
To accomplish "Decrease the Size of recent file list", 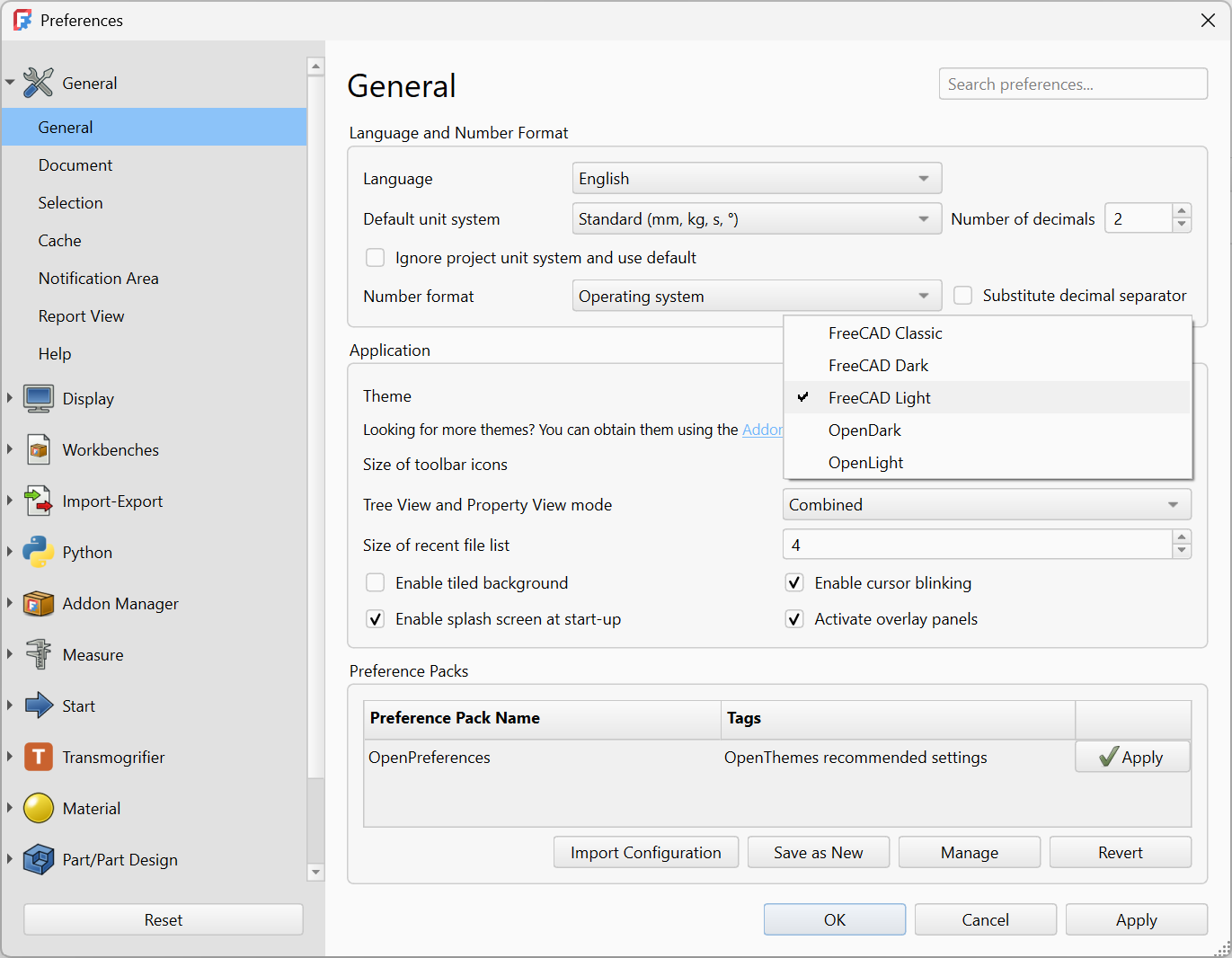I will click(1182, 551).
